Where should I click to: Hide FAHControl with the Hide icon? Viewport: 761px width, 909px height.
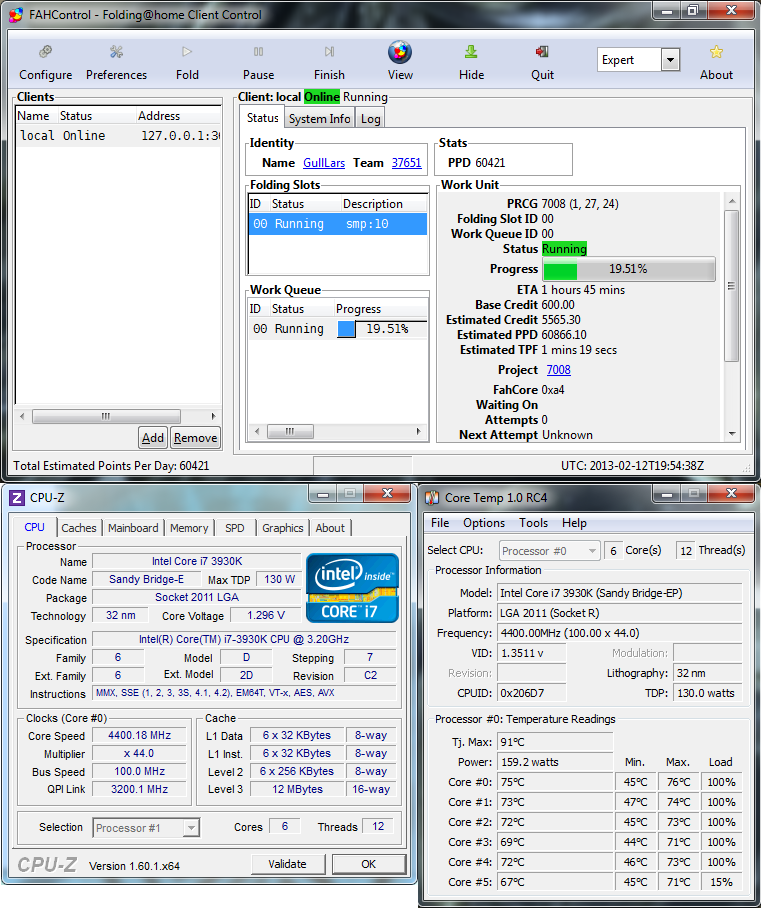[471, 52]
